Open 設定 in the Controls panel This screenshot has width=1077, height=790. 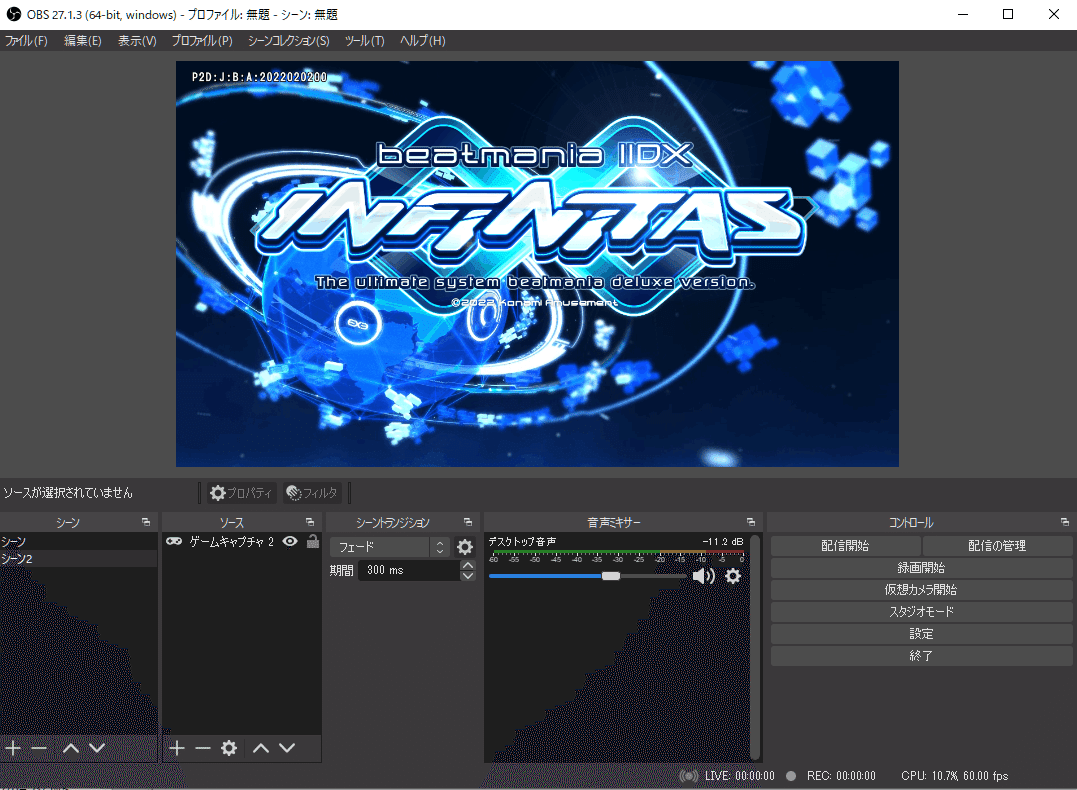click(922, 633)
